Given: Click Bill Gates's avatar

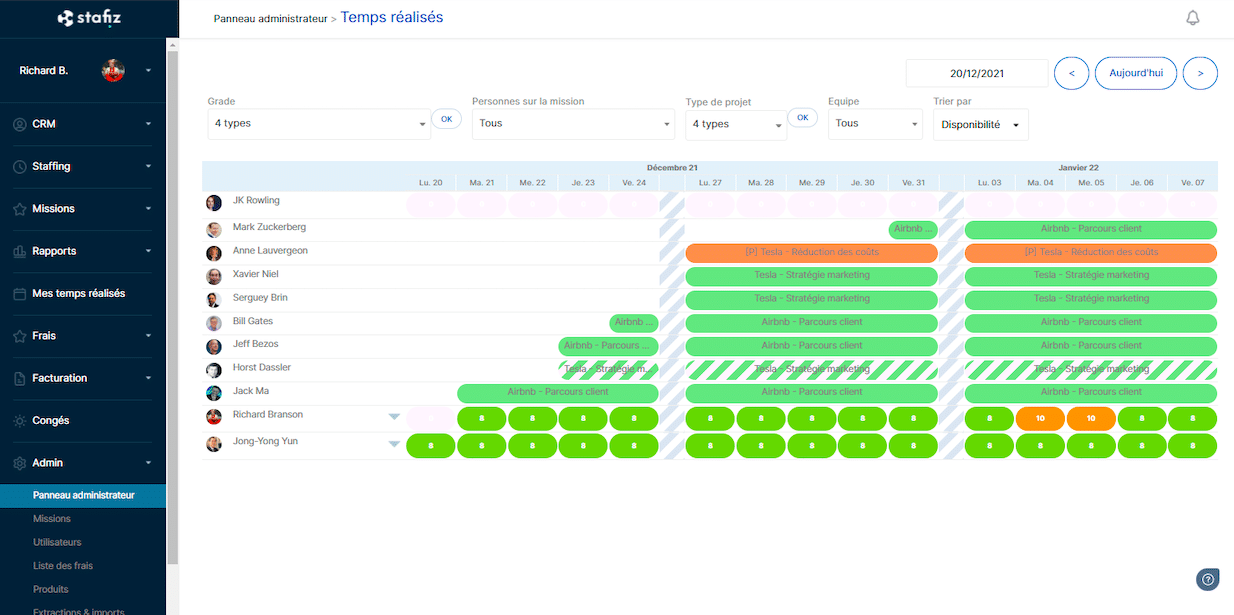Looking at the screenshot, I should click(x=214, y=323).
